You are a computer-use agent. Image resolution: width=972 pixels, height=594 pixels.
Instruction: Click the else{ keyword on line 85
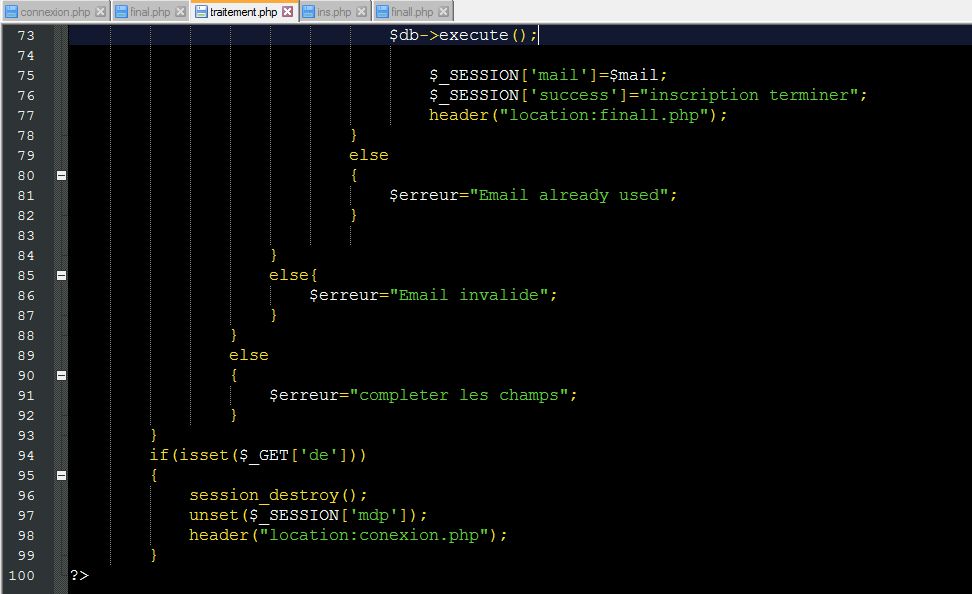(x=293, y=275)
